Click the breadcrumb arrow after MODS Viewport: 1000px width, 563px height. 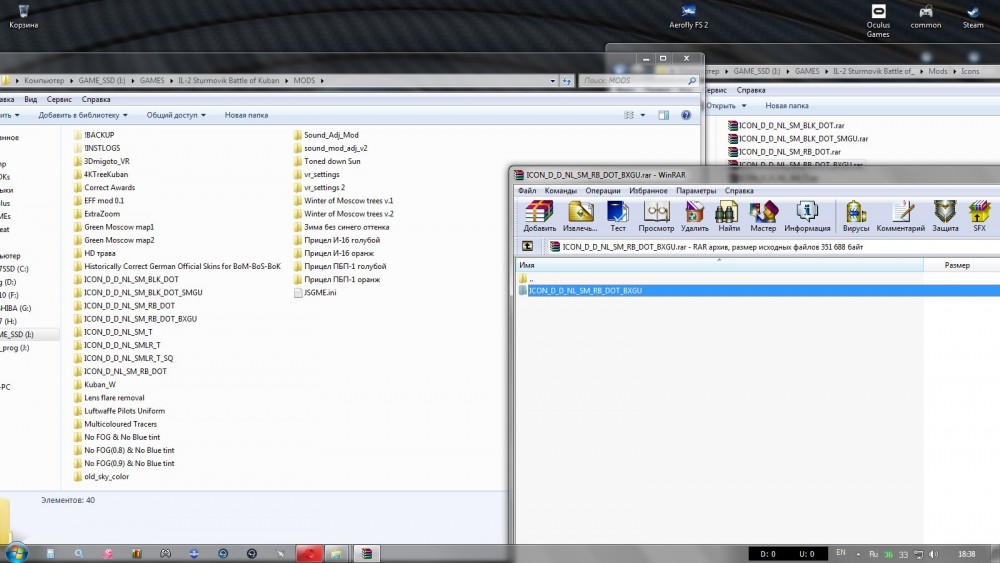coord(322,81)
